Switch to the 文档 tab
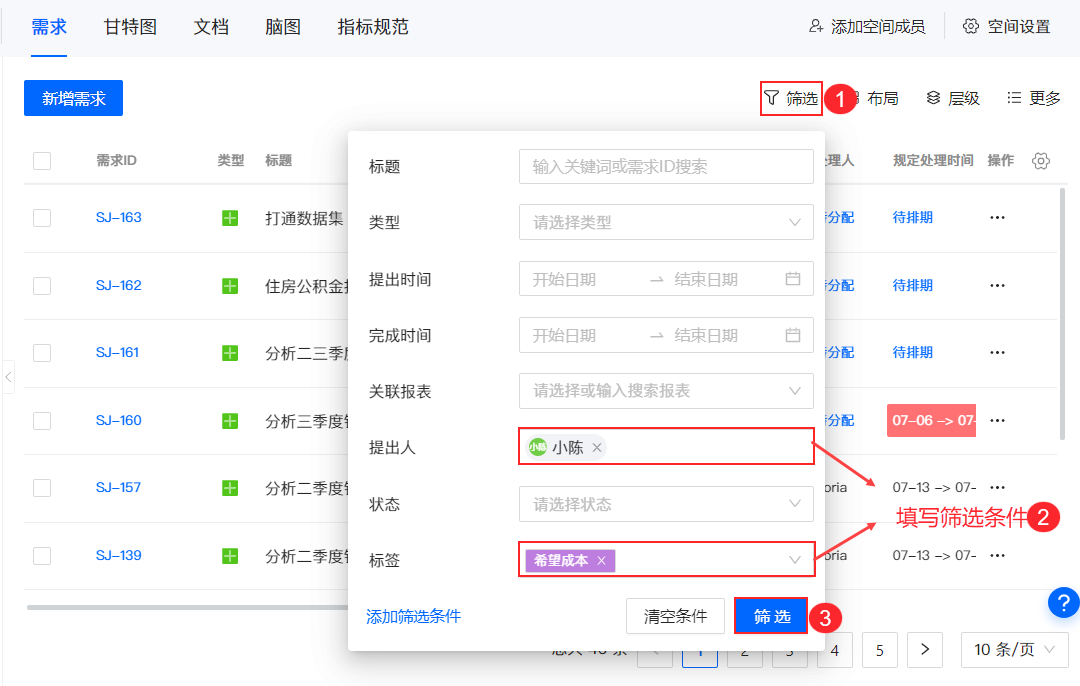The height and width of the screenshot is (686, 1080). [211, 27]
